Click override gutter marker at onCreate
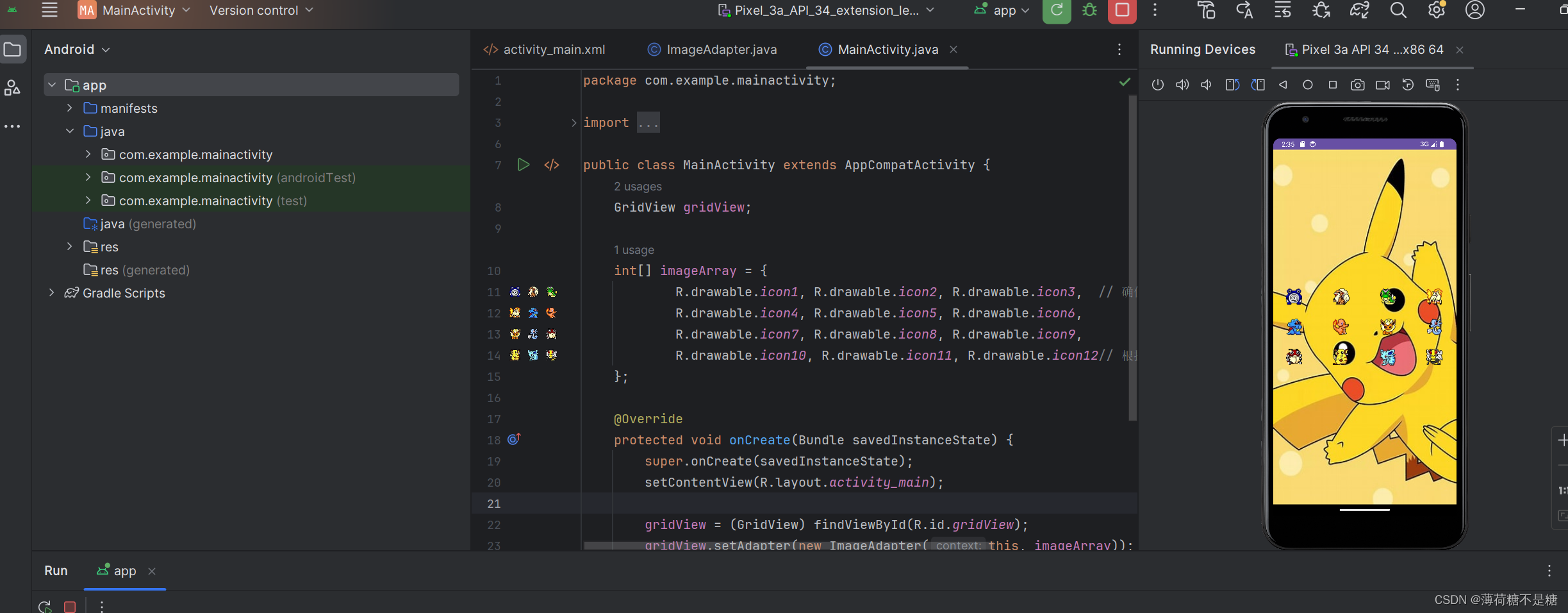The width and height of the screenshot is (1568, 613). point(514,439)
